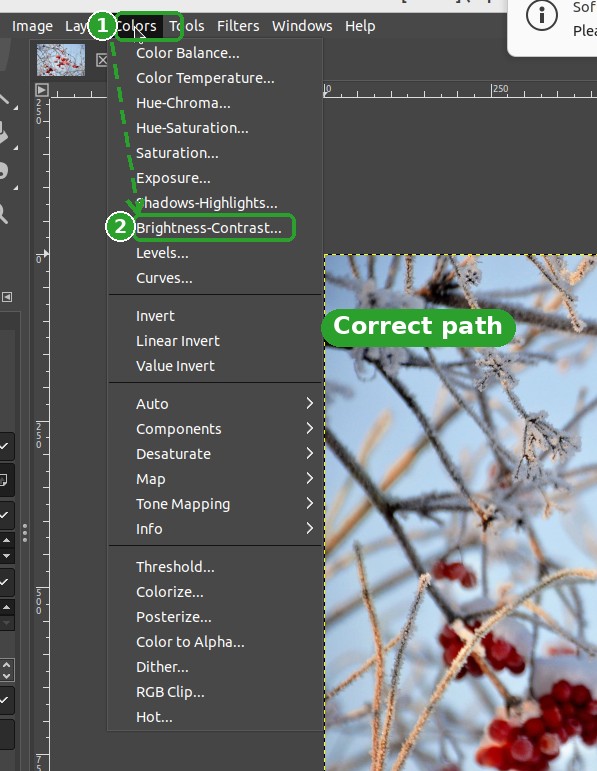The image size is (597, 771).
Task: Open the Hue-Chroma... dialog
Action: (215, 103)
